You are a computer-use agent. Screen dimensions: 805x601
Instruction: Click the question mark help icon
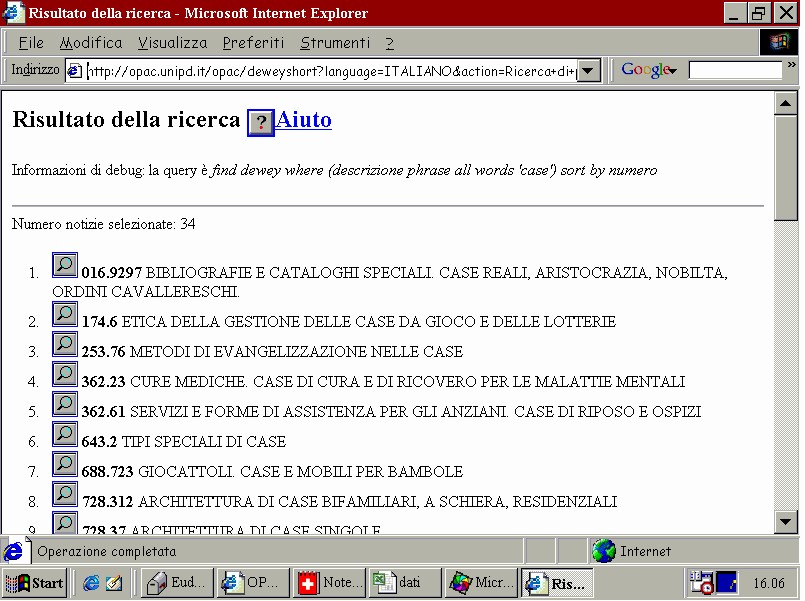pyautogui.click(x=261, y=123)
